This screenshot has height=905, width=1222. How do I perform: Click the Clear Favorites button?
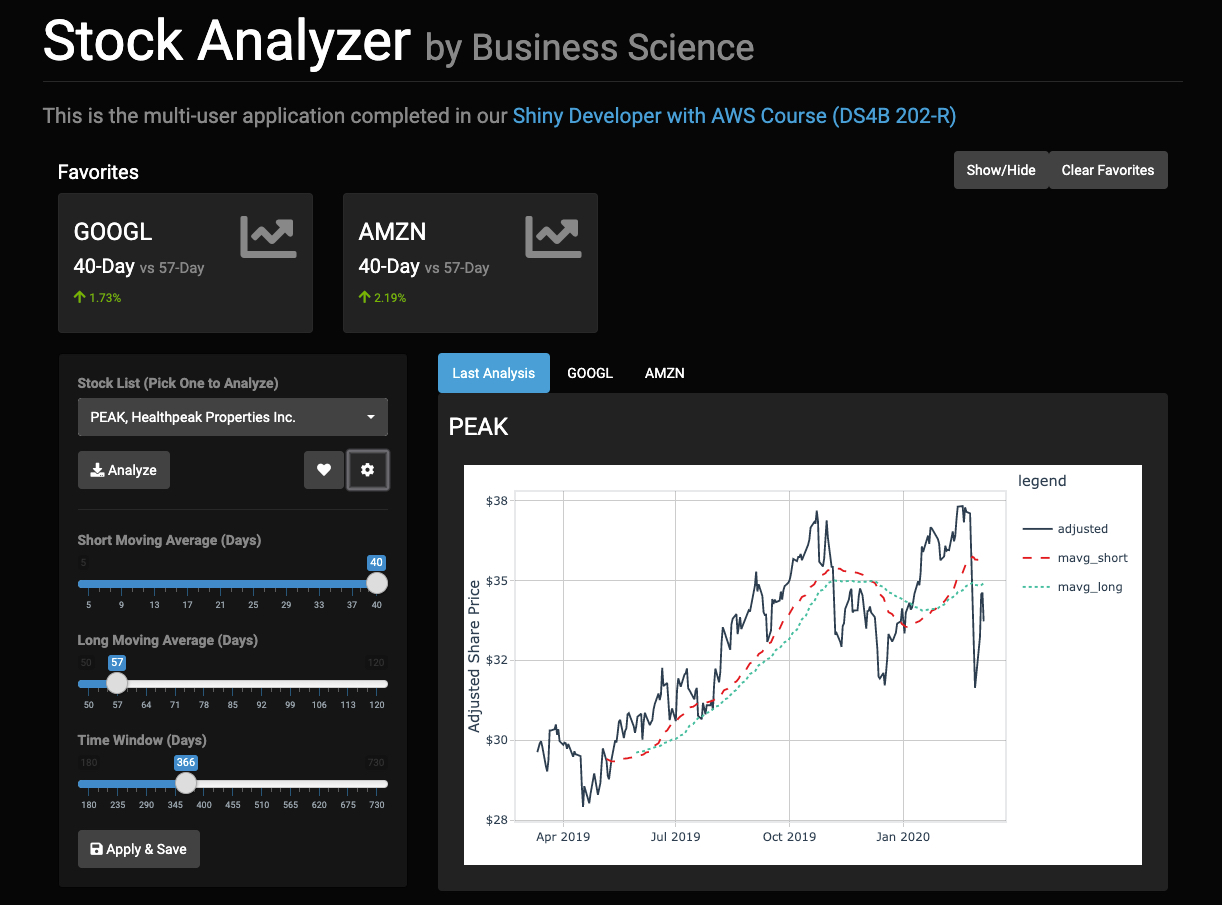point(1108,170)
